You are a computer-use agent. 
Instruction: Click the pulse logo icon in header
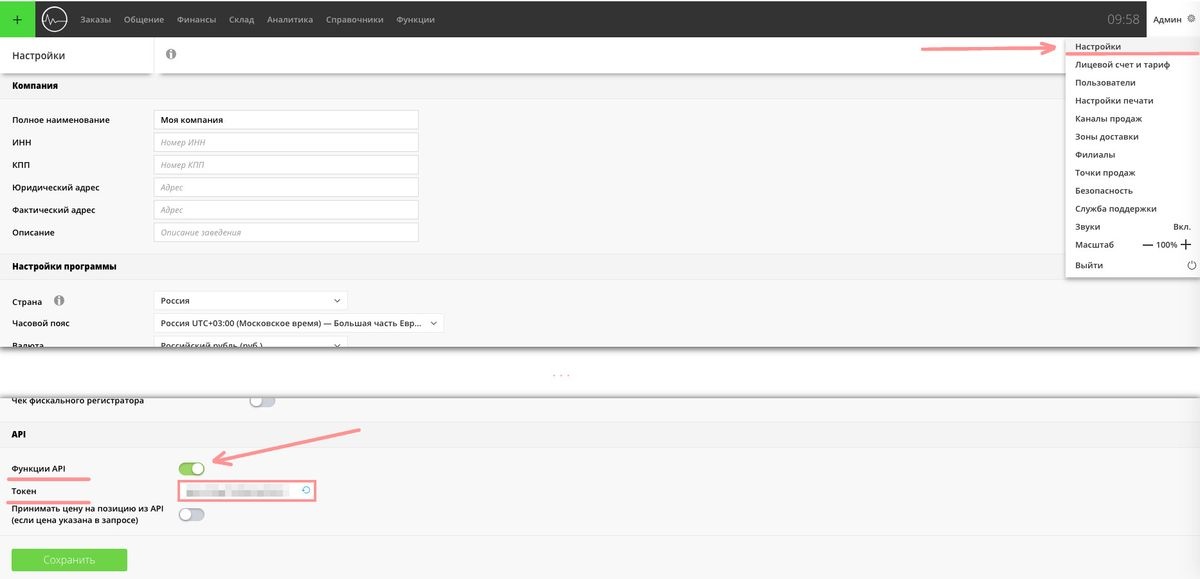51,19
